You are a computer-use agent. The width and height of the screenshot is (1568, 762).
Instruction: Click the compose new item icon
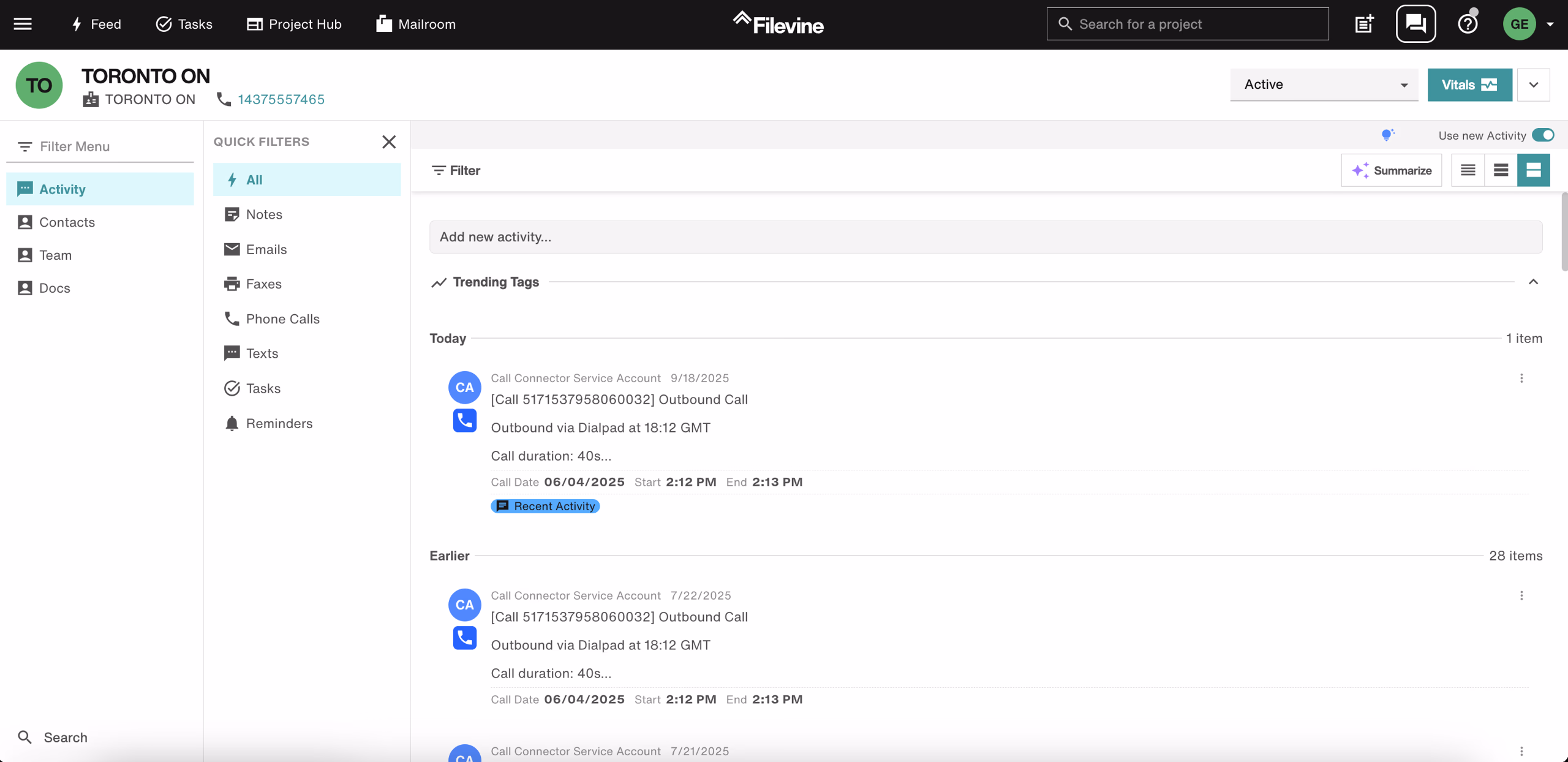tap(1363, 23)
